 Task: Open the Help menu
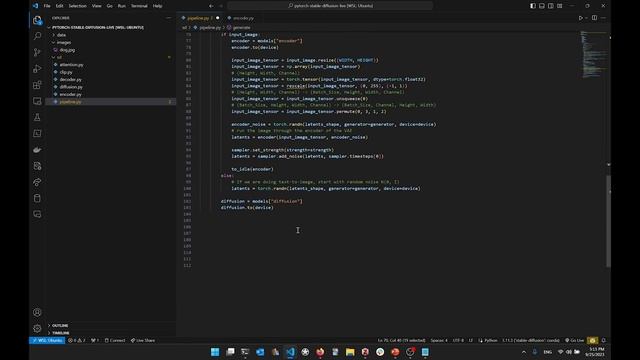[157, 6]
